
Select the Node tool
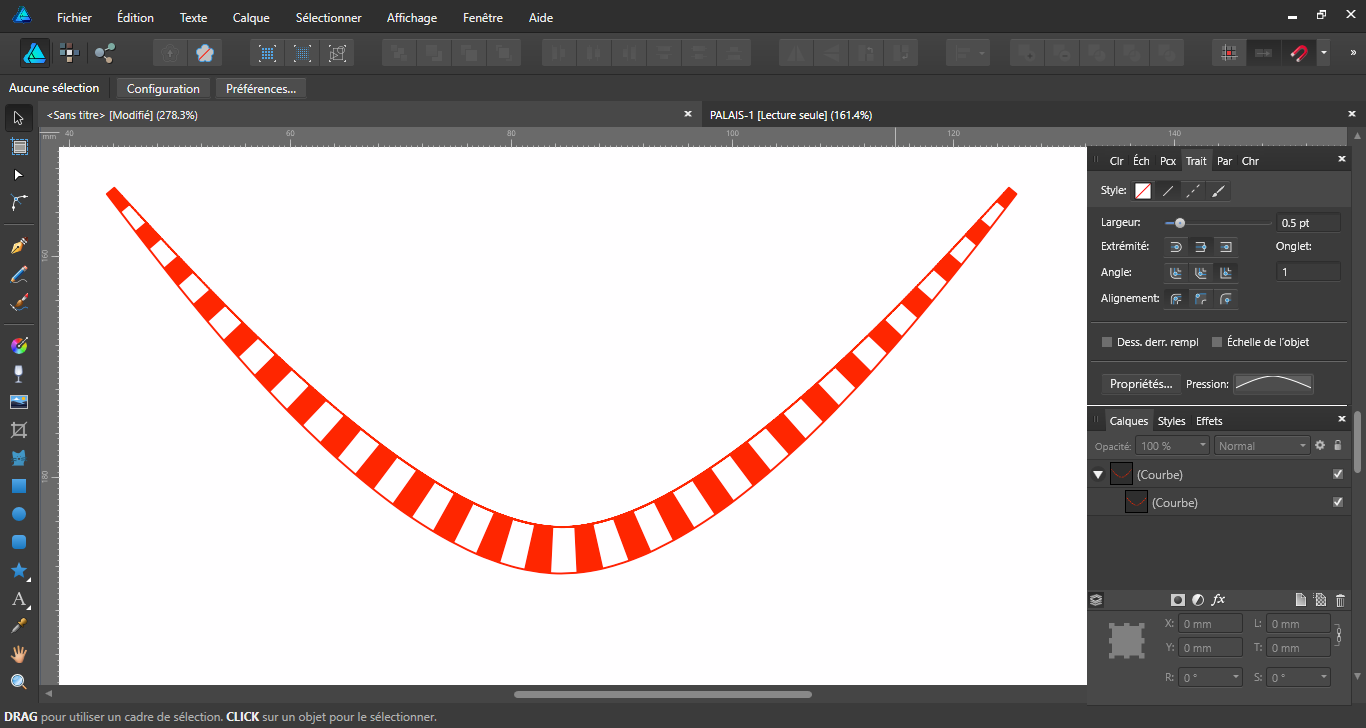pyautogui.click(x=18, y=174)
